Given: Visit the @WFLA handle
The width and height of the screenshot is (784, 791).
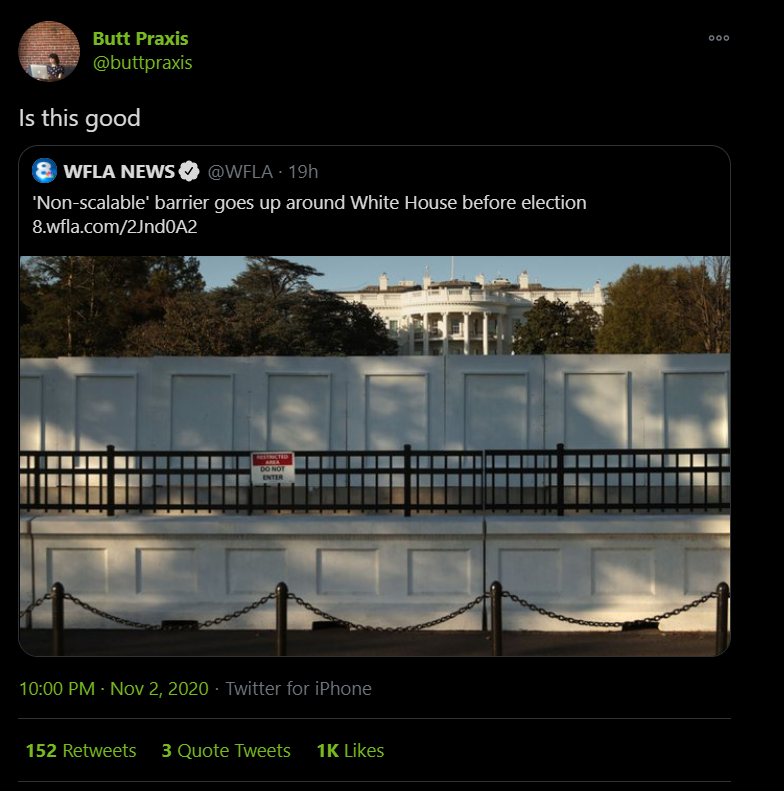Looking at the screenshot, I should (241, 172).
